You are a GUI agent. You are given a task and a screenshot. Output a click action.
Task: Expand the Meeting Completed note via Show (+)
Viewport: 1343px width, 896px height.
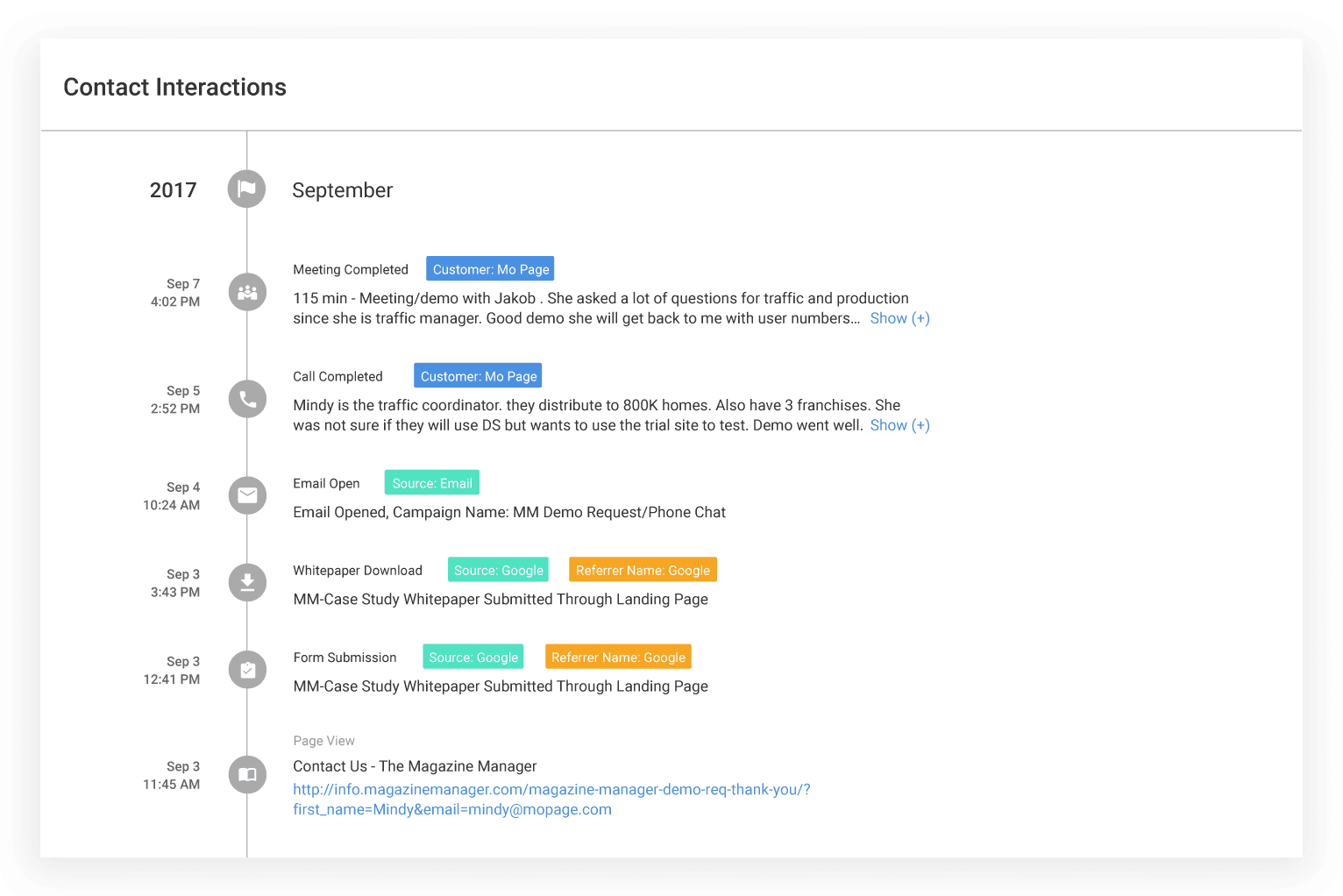tap(899, 317)
